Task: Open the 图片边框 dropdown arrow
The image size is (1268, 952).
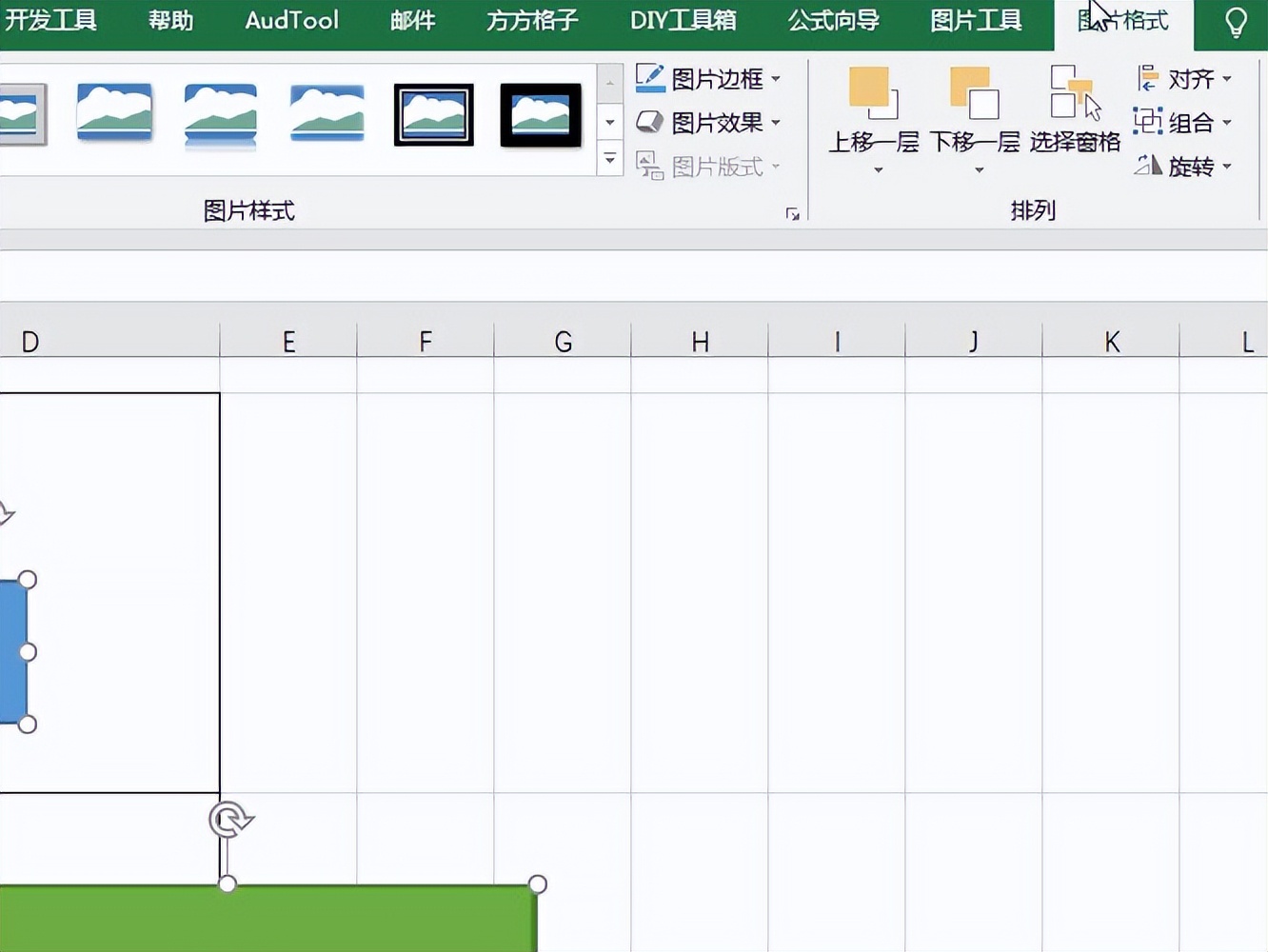Action: click(776, 79)
